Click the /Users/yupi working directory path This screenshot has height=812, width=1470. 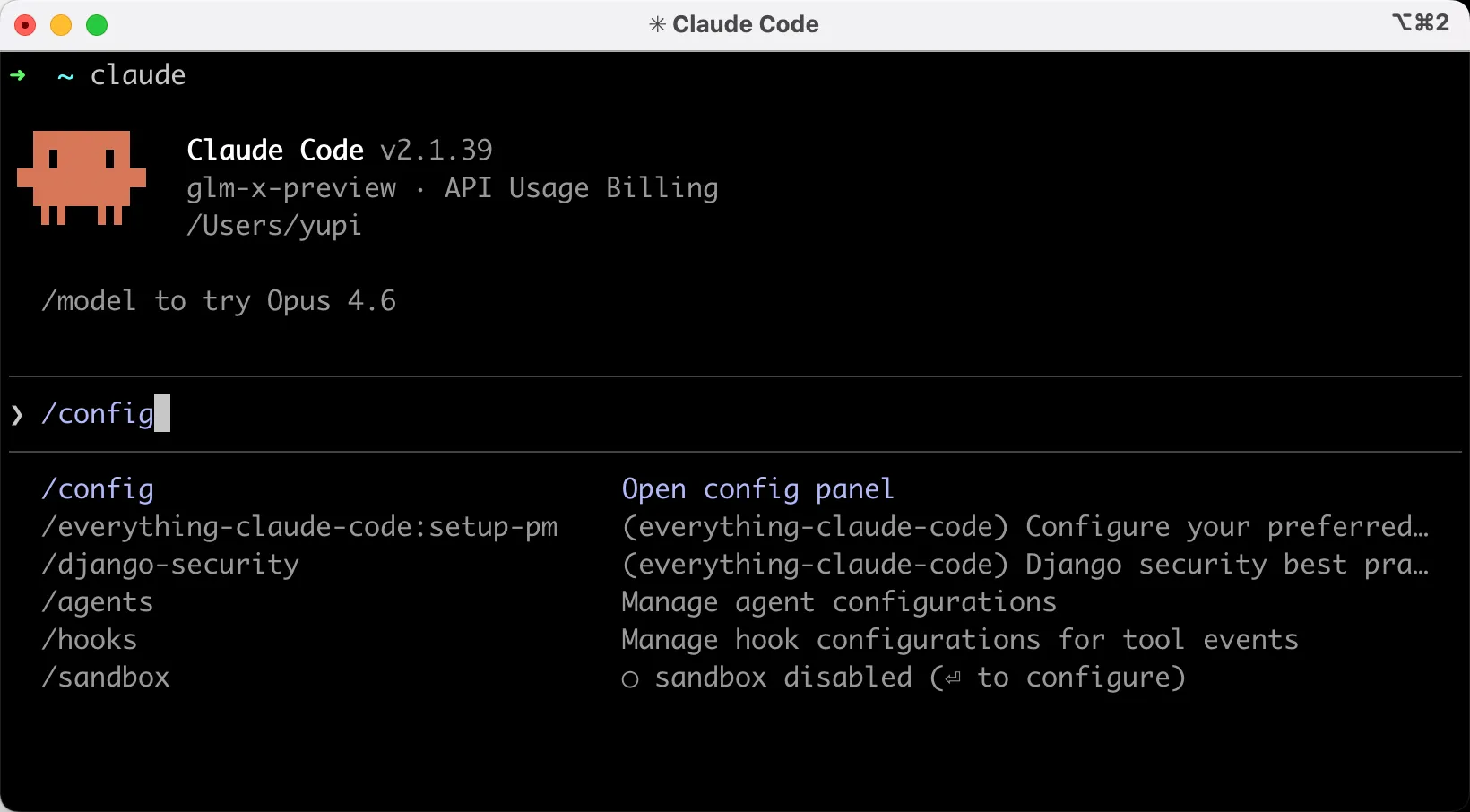coord(274,226)
